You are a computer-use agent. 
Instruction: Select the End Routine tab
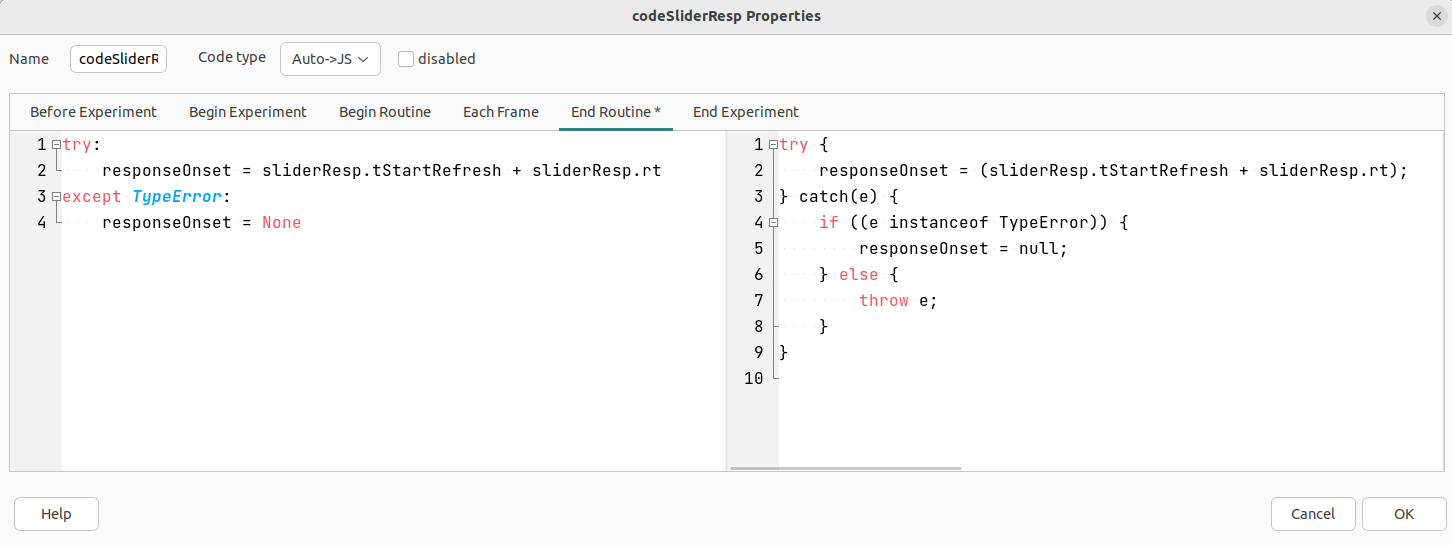pos(616,112)
